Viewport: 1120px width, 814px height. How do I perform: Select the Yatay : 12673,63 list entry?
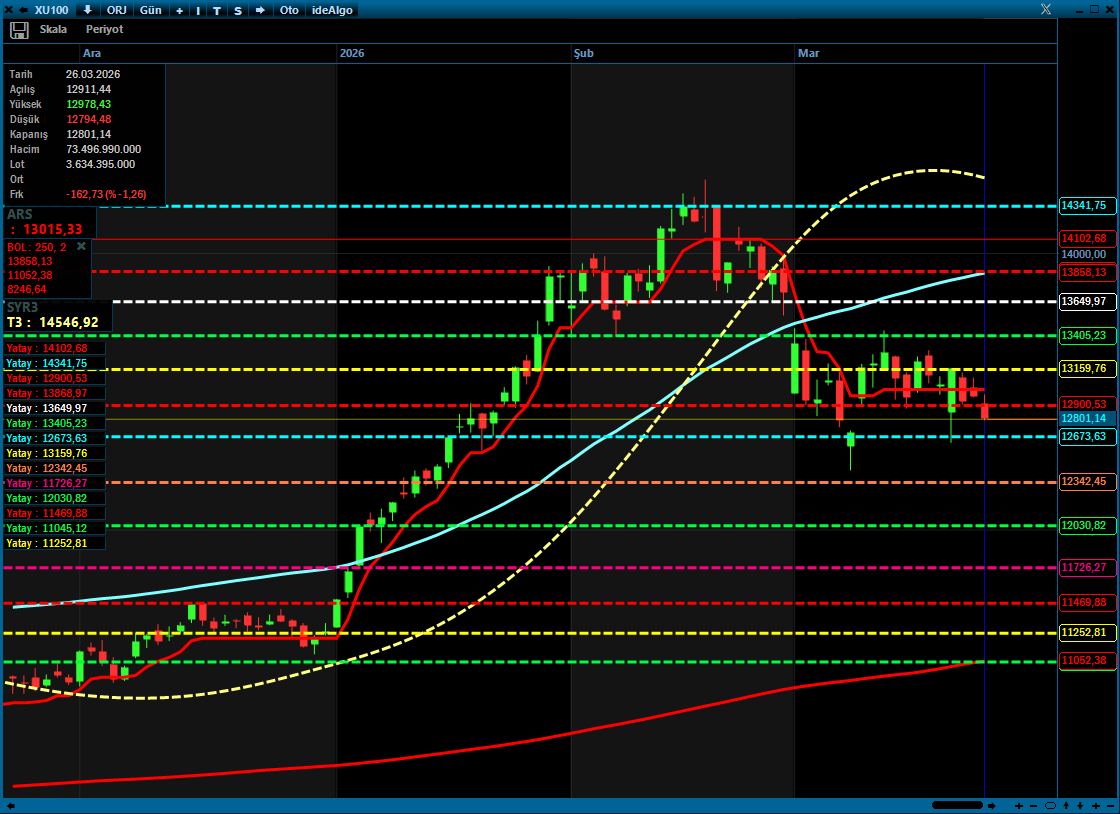tap(54, 438)
